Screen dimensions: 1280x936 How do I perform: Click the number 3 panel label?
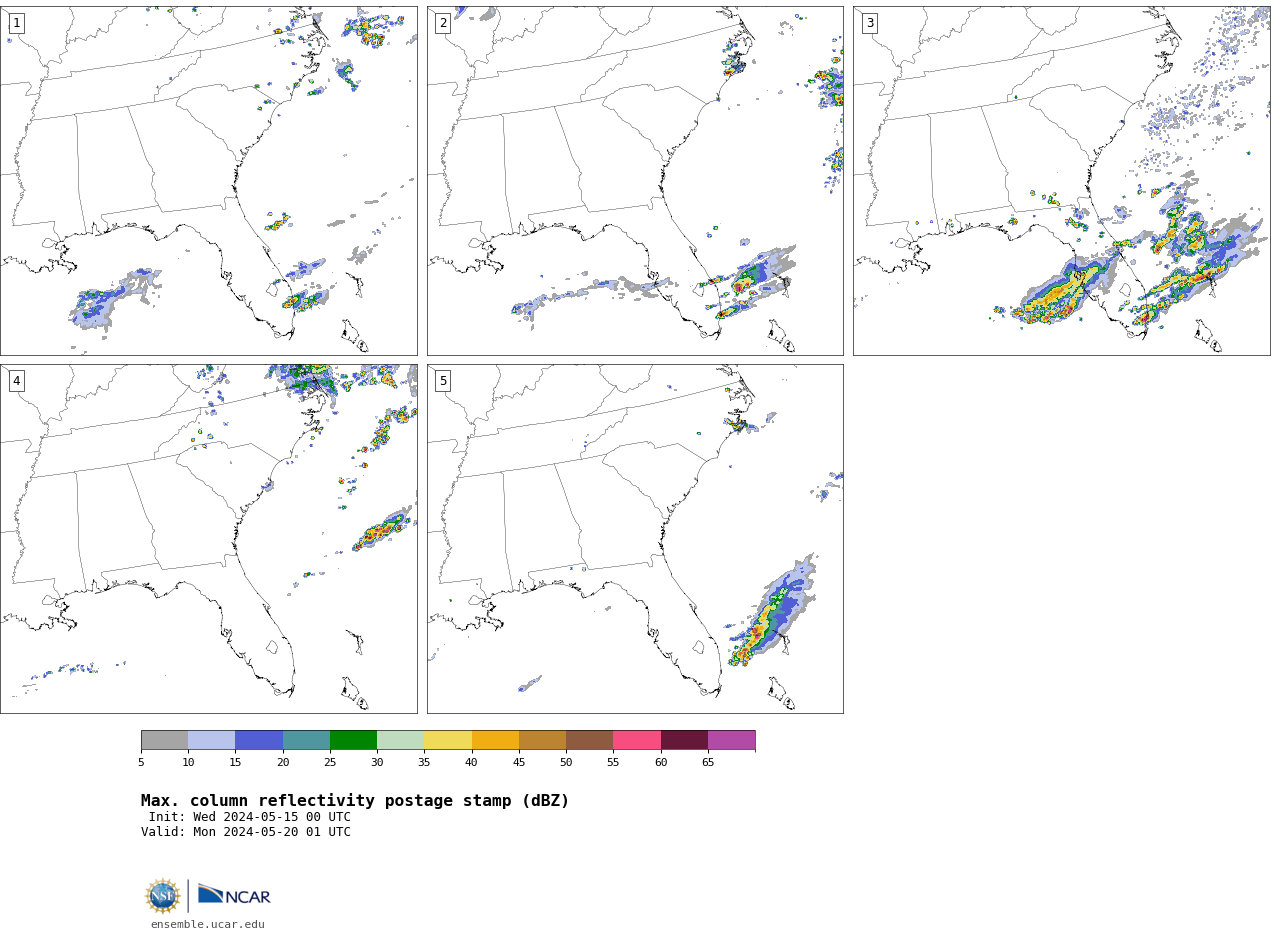point(870,23)
